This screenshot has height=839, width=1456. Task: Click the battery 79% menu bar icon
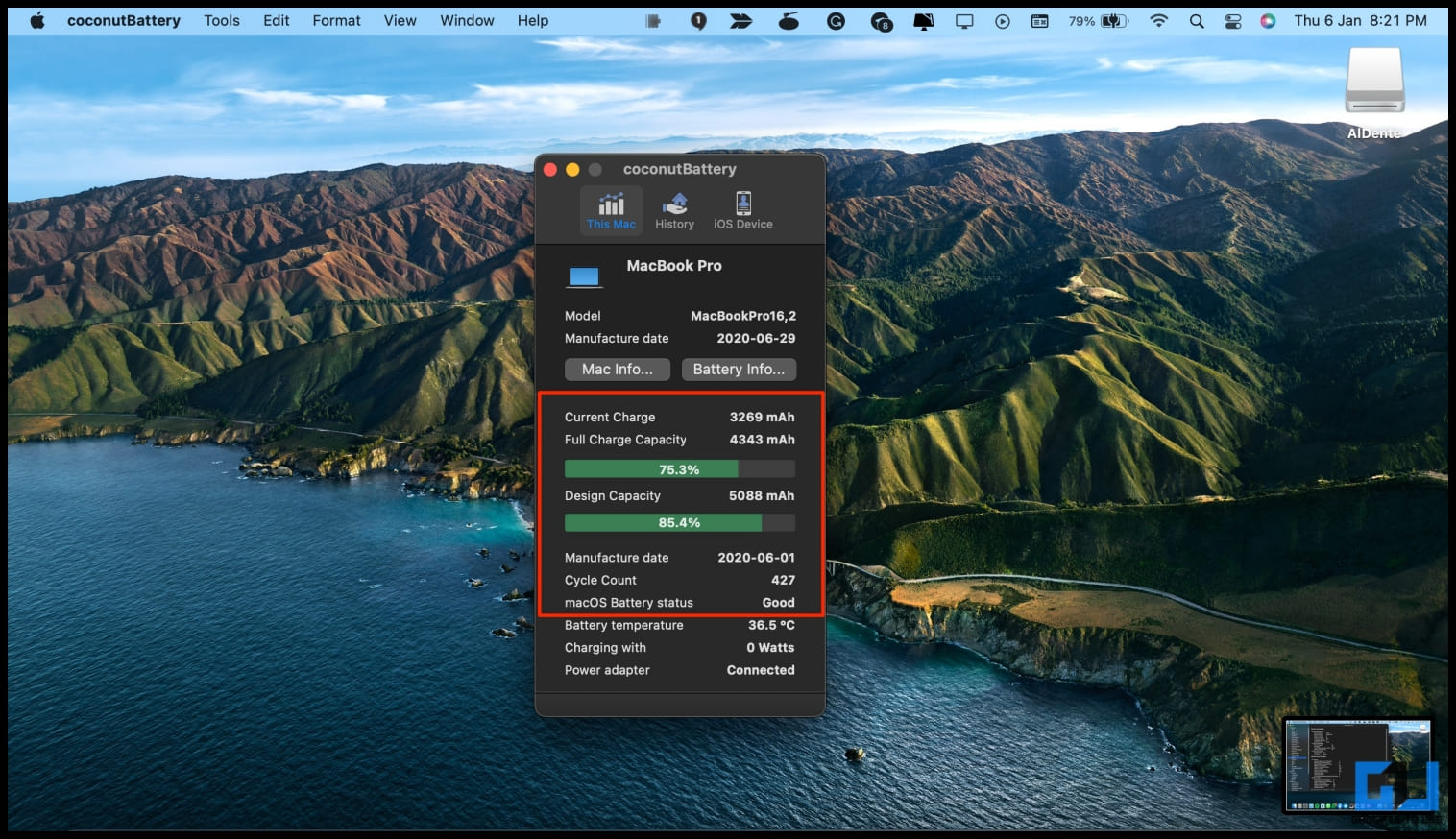pyautogui.click(x=1098, y=20)
